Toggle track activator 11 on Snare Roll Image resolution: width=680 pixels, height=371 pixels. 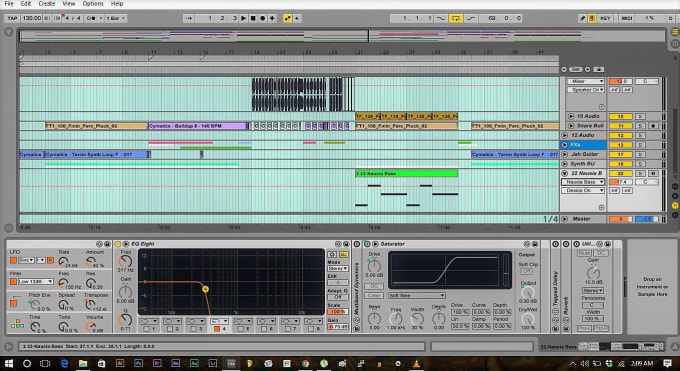pos(620,126)
